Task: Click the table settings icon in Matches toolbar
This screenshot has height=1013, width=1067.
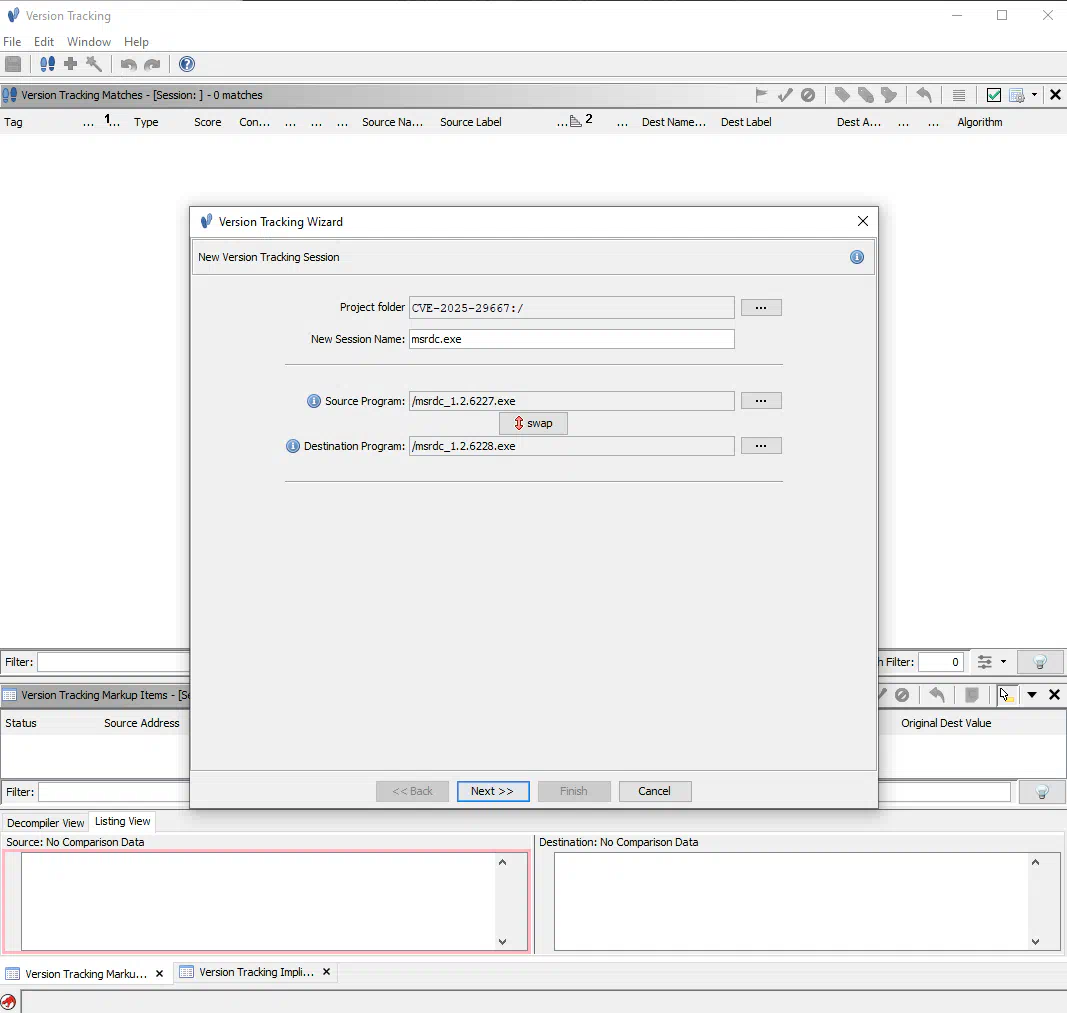Action: click(1017, 95)
